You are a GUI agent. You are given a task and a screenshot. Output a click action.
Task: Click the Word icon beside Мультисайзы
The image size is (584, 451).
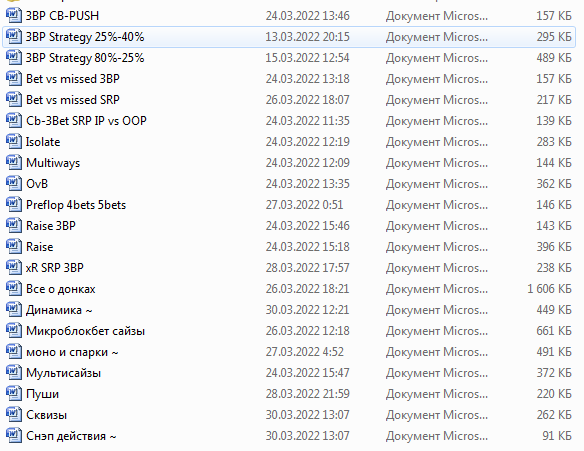13,372
